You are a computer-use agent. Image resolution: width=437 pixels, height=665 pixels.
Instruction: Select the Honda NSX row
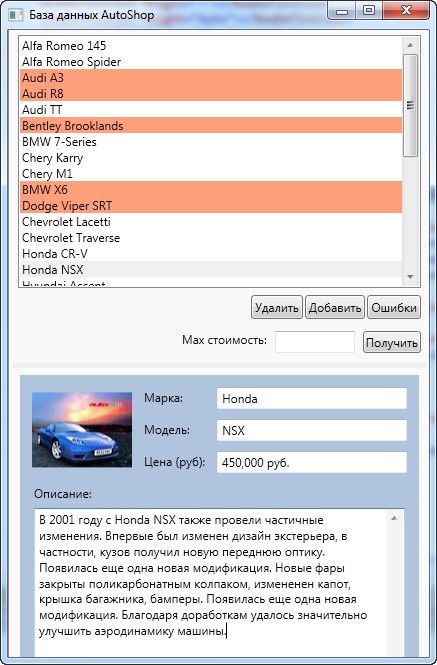(211, 269)
